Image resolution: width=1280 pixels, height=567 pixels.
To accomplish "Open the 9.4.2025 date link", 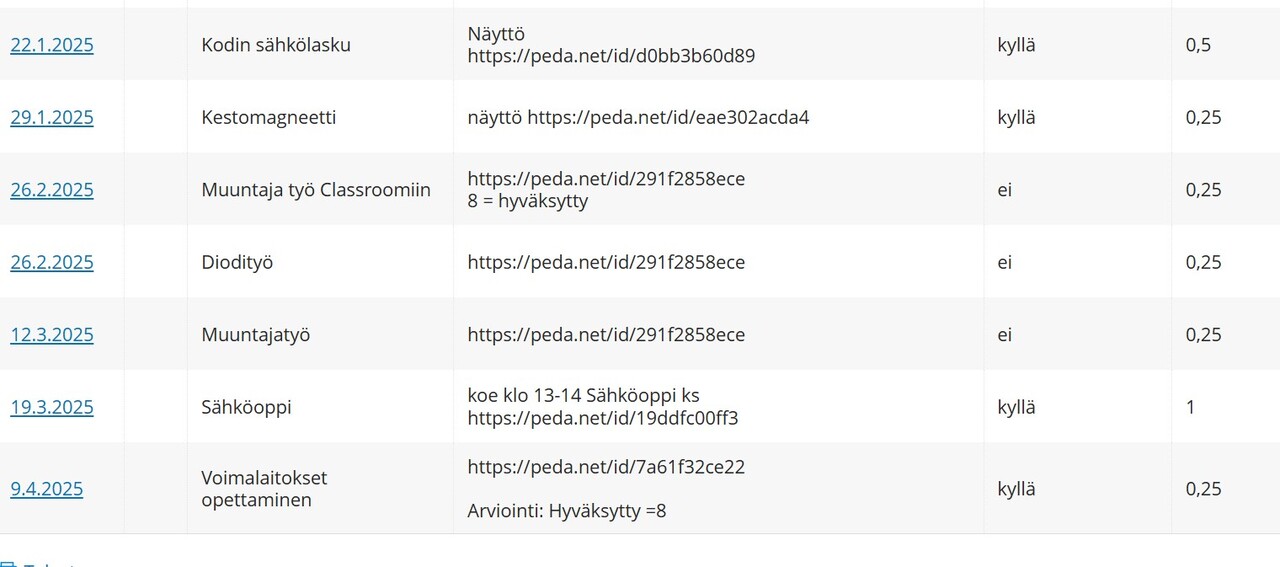I will click(47, 489).
